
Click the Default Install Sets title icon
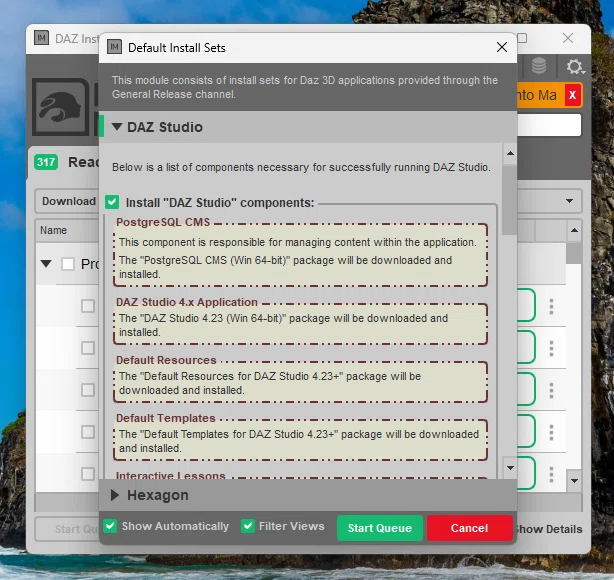114,47
